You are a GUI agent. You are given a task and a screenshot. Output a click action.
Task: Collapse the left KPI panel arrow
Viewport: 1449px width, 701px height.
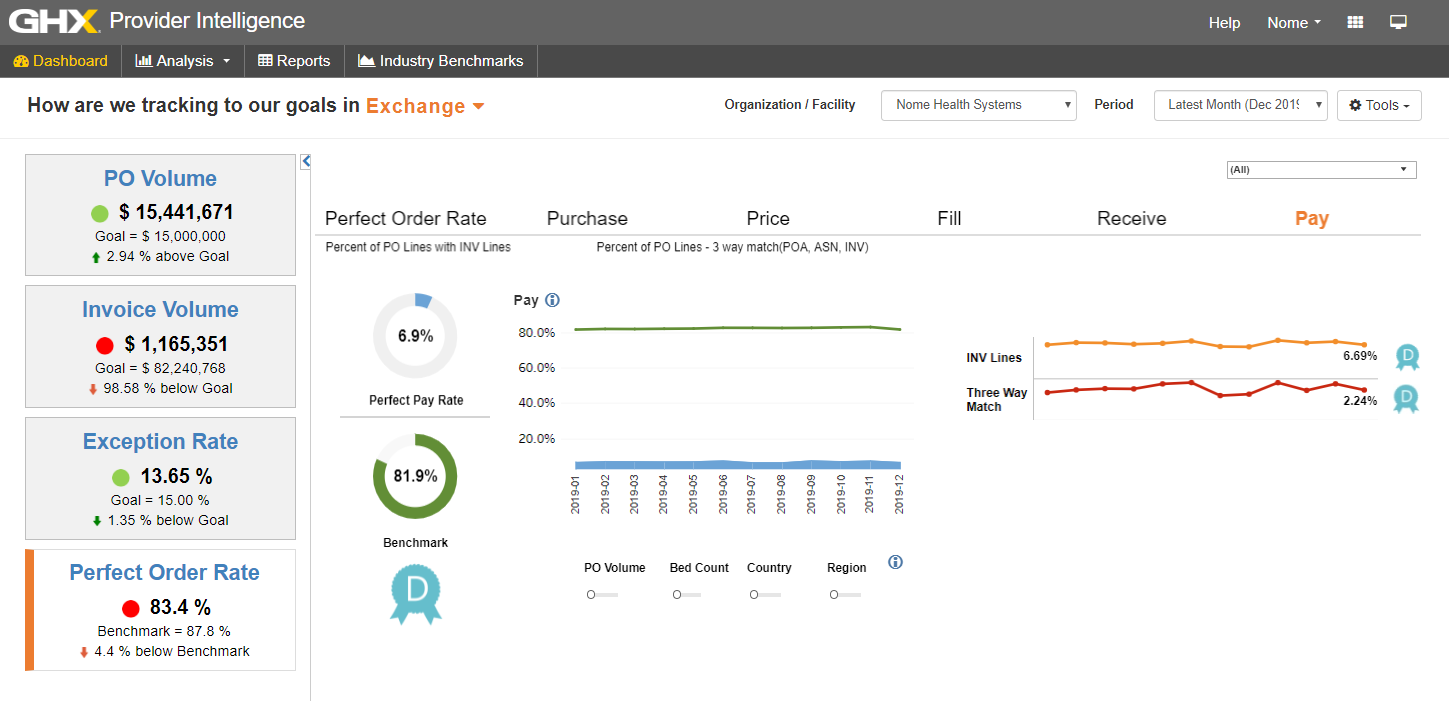click(x=306, y=161)
